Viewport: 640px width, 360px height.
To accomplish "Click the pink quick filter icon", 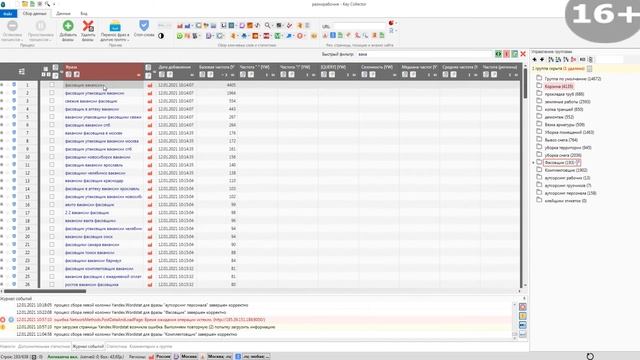I will coord(507,54).
